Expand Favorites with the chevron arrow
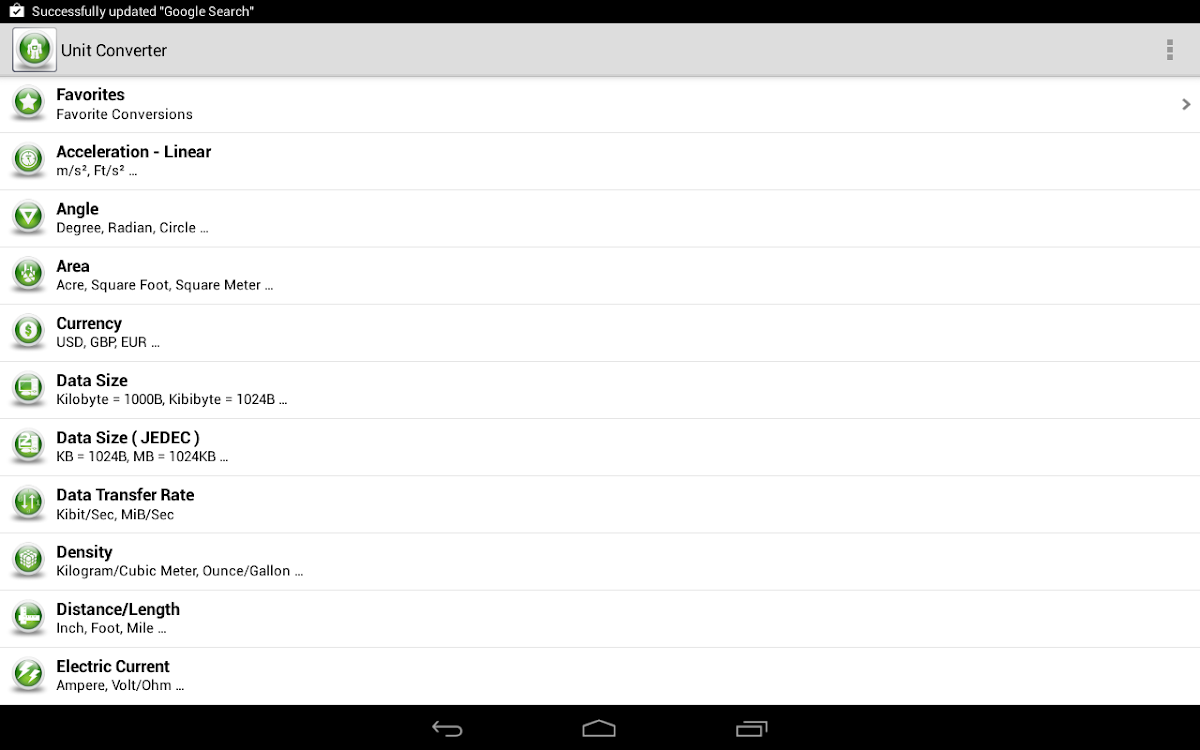This screenshot has width=1200, height=750. [x=1186, y=104]
